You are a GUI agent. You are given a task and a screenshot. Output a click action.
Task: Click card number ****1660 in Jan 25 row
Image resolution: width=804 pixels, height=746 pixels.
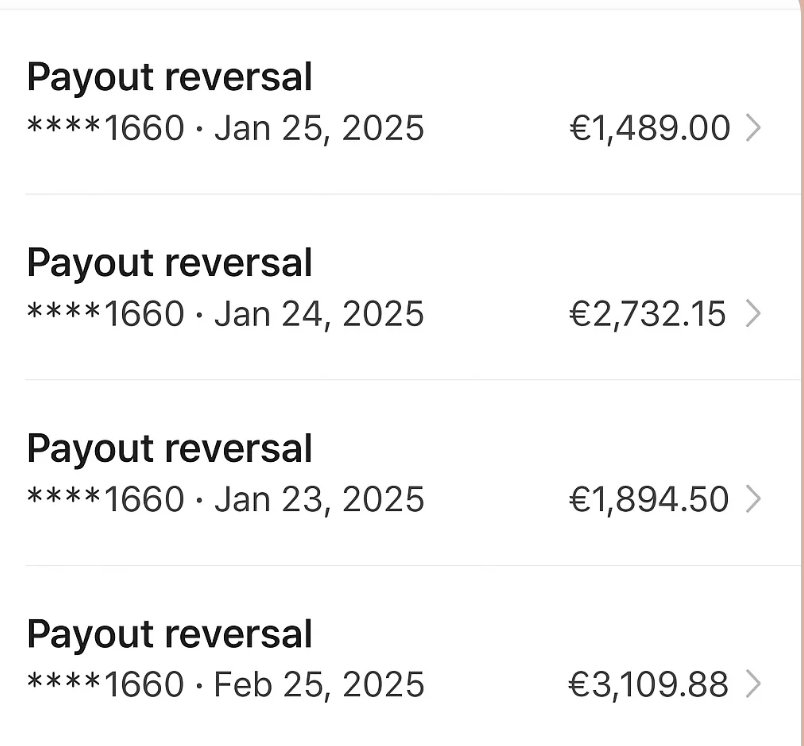point(106,128)
